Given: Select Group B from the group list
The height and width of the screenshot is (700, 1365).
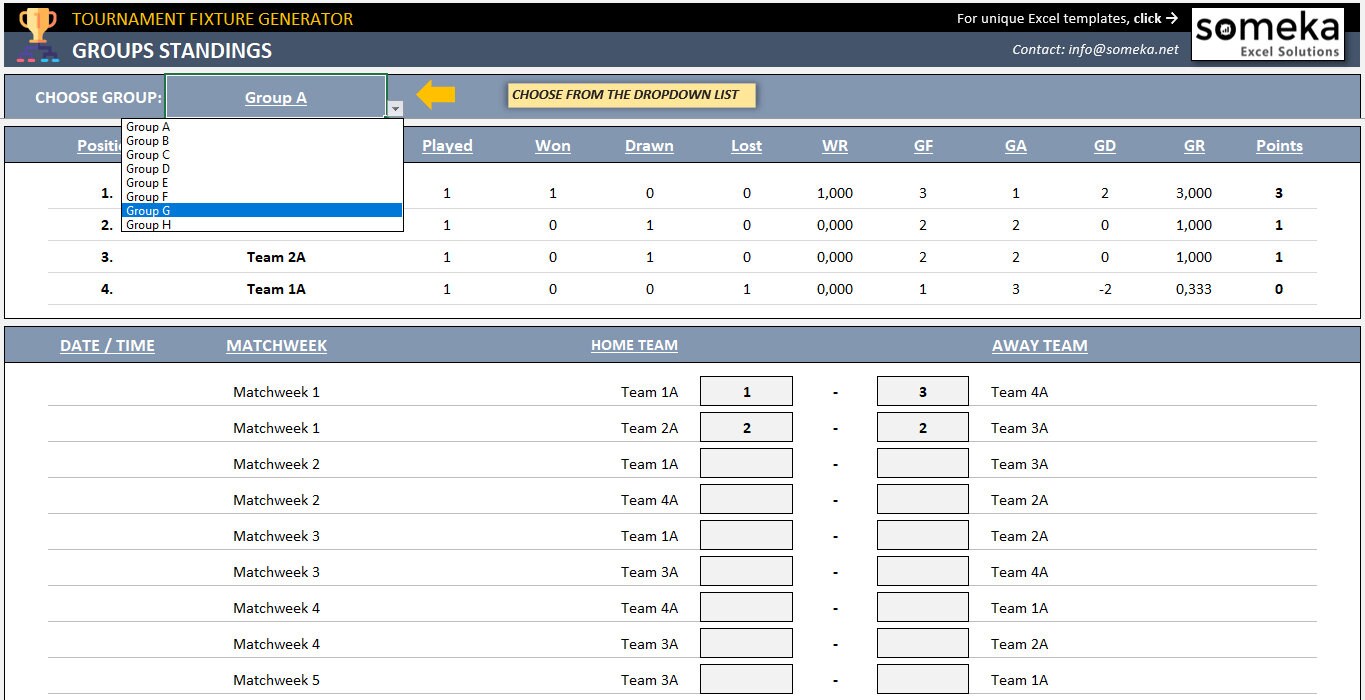Looking at the screenshot, I should tap(147, 141).
